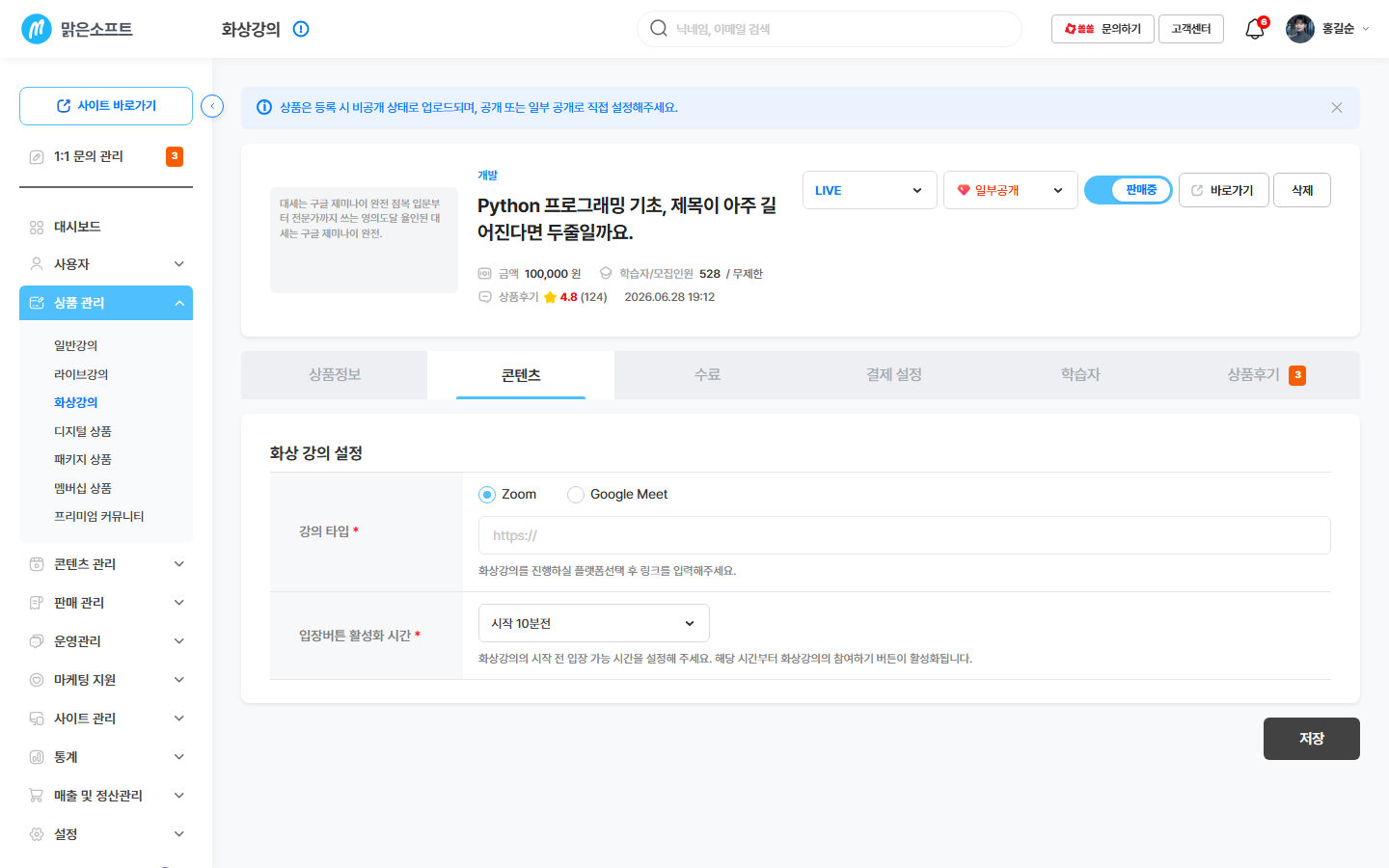Open the 시작 10분전 dropdown

[594, 623]
